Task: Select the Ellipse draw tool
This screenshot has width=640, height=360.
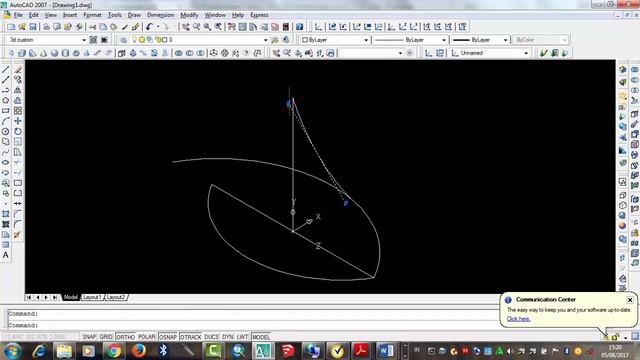Action: (6, 162)
